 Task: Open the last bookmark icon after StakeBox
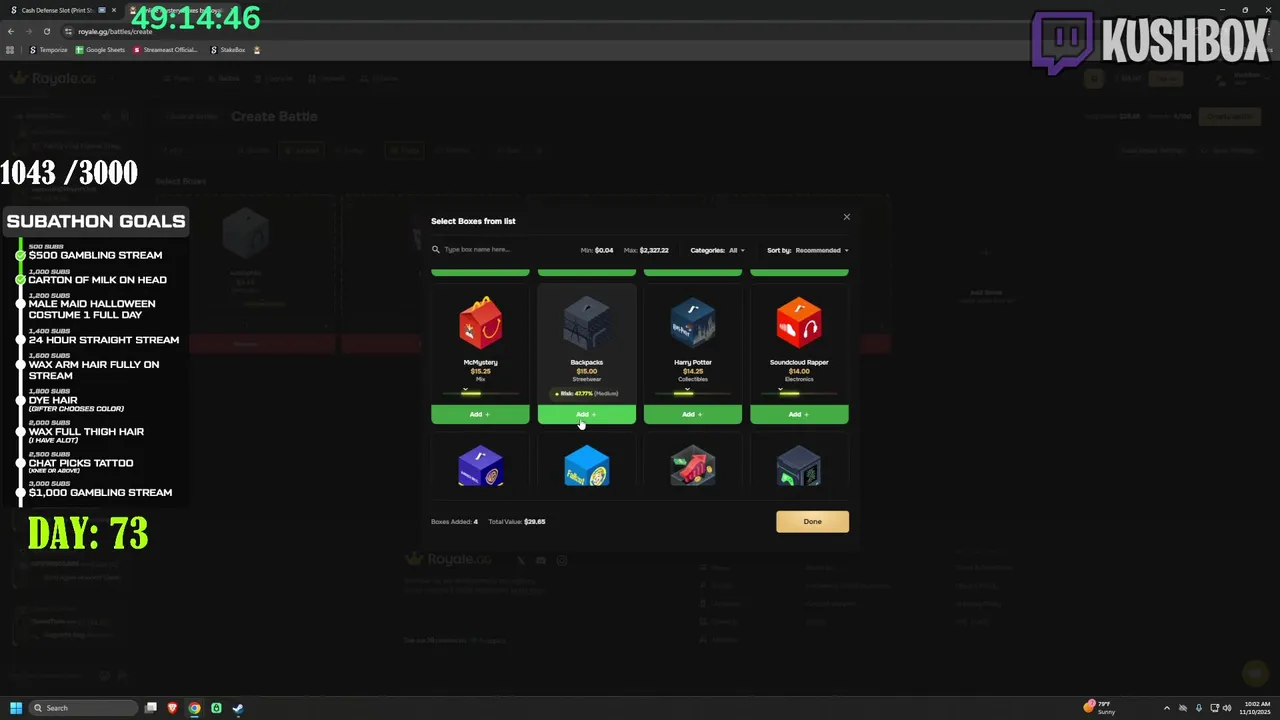pyautogui.click(x=257, y=50)
